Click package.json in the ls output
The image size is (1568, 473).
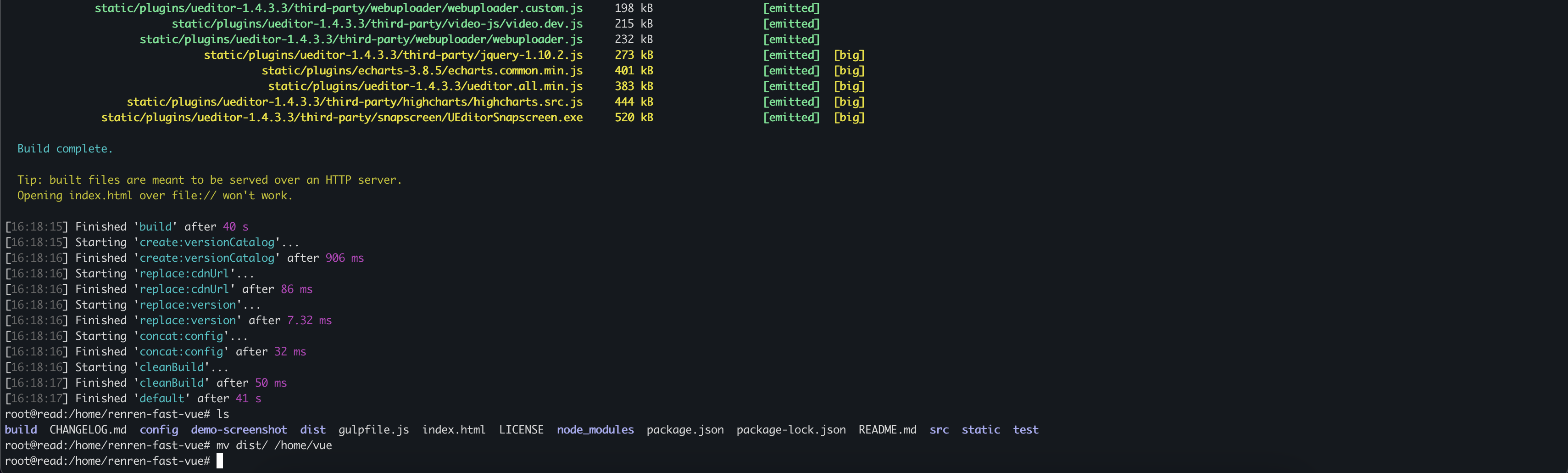685,430
